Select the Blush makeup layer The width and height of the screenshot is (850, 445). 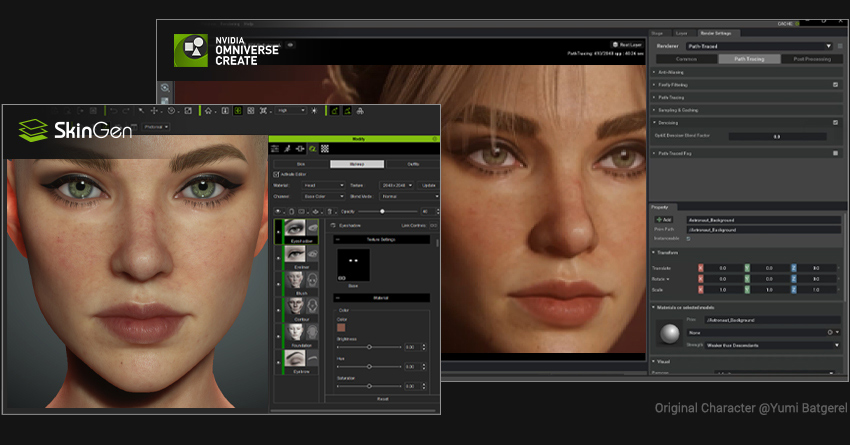(x=295, y=282)
